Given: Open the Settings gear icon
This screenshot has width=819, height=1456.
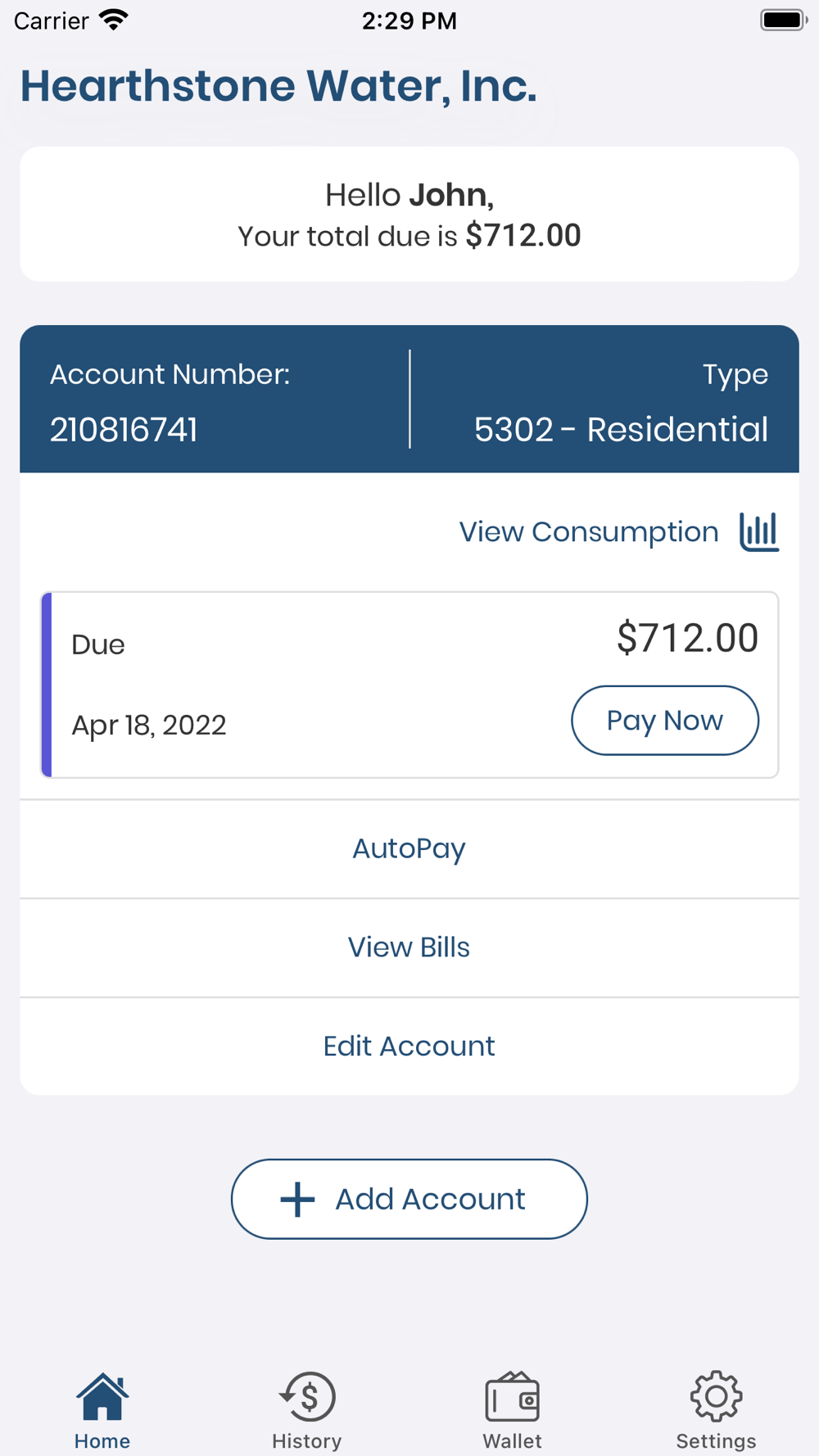Looking at the screenshot, I should 717,1396.
